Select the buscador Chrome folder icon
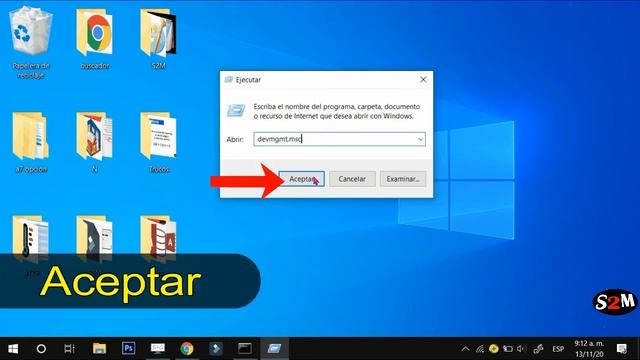 pos(94,39)
